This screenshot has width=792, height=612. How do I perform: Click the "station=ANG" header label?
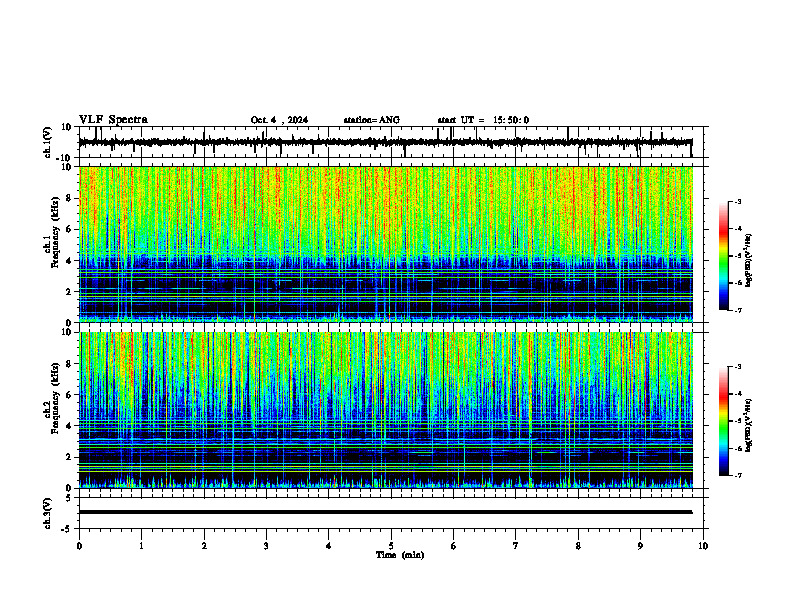[372, 120]
